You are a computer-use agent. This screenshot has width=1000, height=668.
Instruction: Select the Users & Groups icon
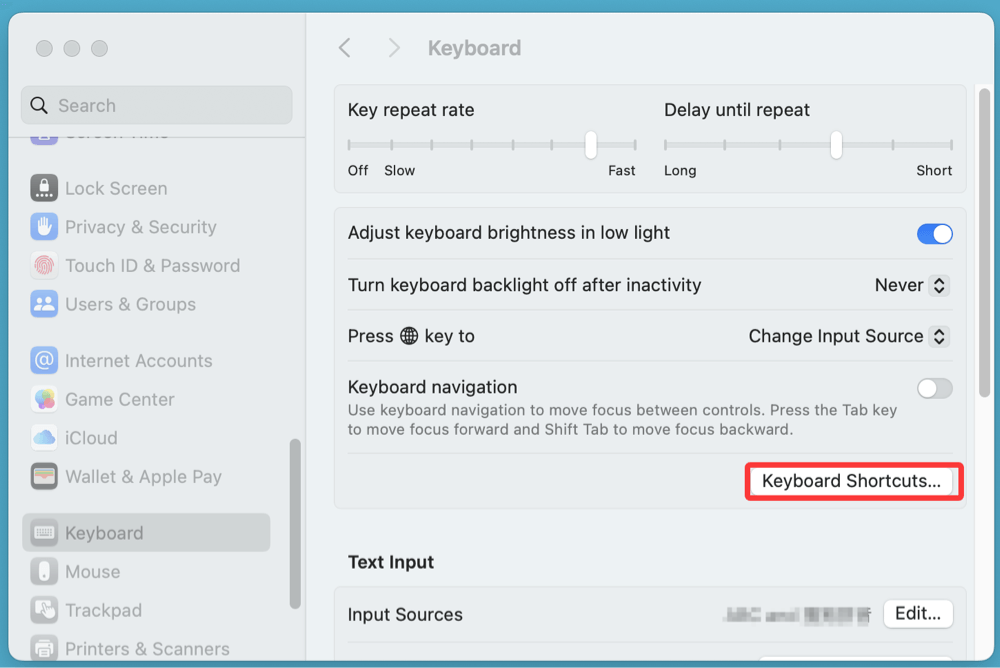44,304
